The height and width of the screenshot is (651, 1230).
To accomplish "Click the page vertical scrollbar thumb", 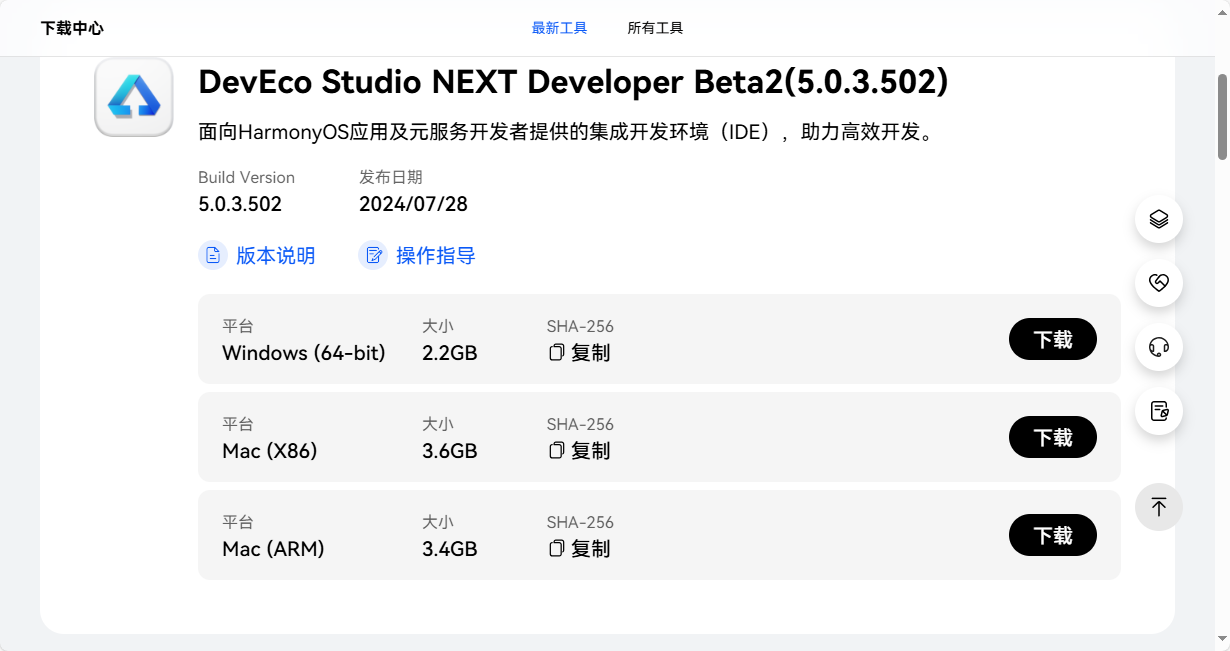I will pyautogui.click(x=1222, y=116).
